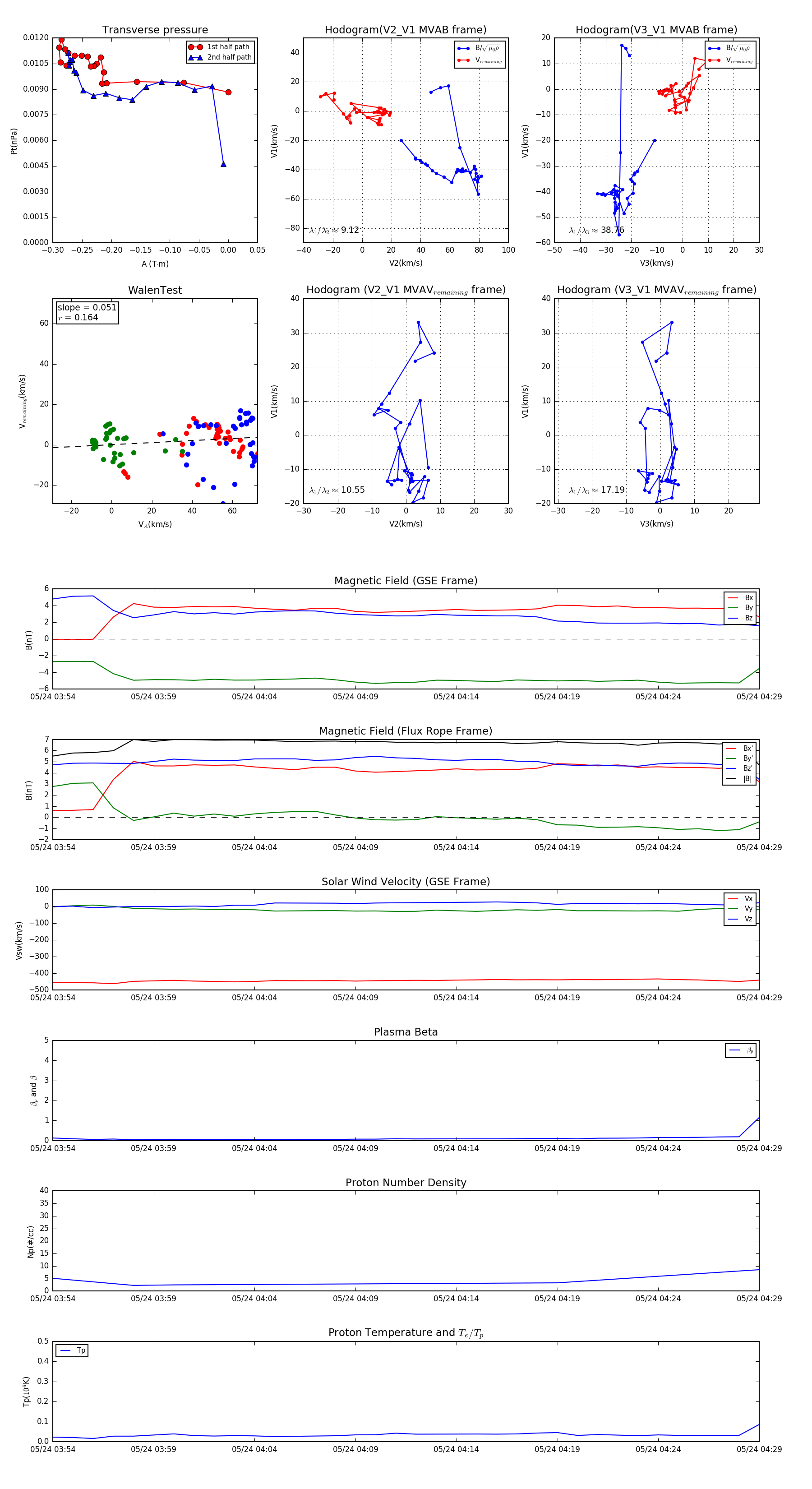Select the By' legend entry in flux rope plot
Viewport: 812px width, 1489px height.
pyautogui.click(x=740, y=758)
